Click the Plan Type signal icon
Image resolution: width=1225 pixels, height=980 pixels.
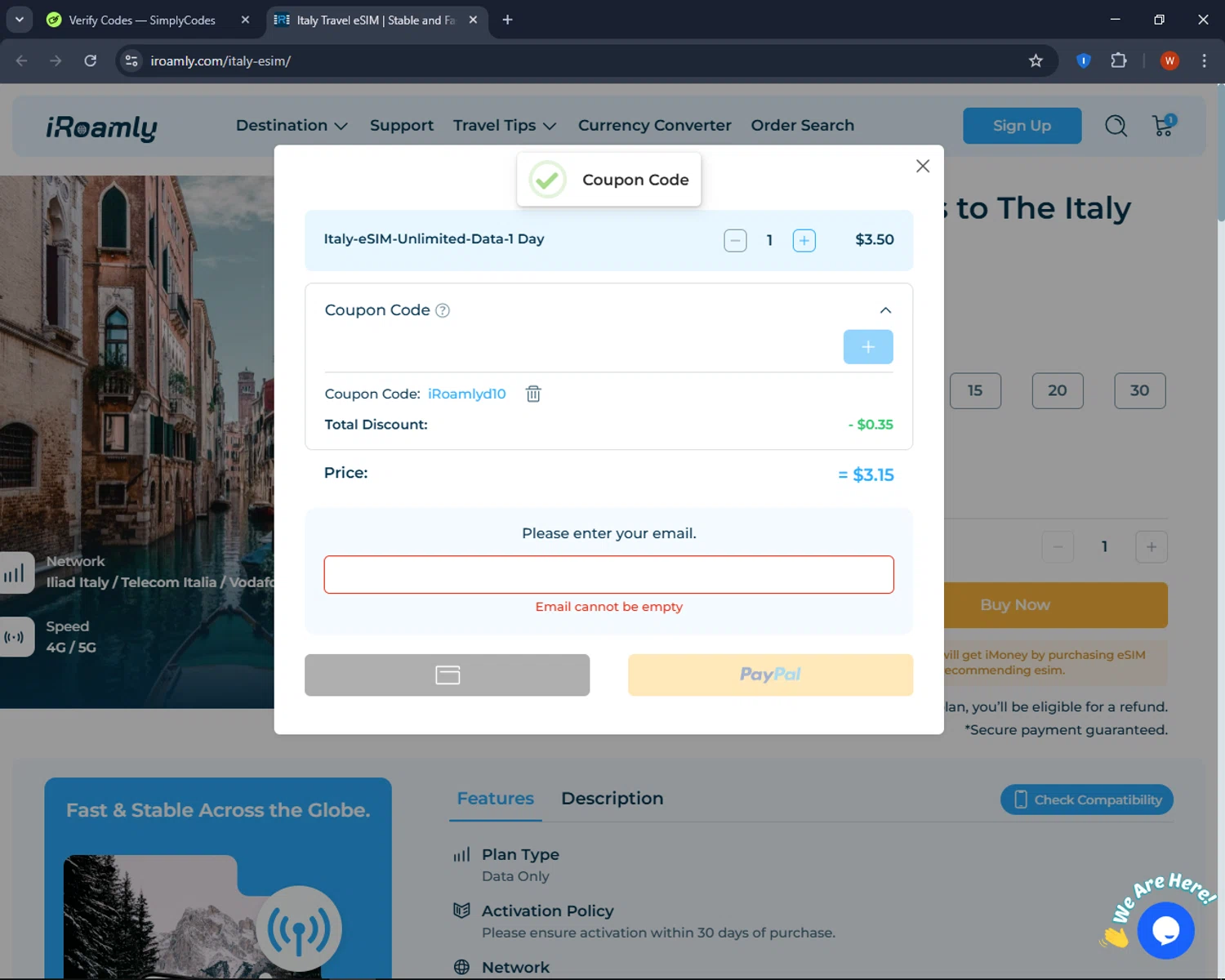461,855
